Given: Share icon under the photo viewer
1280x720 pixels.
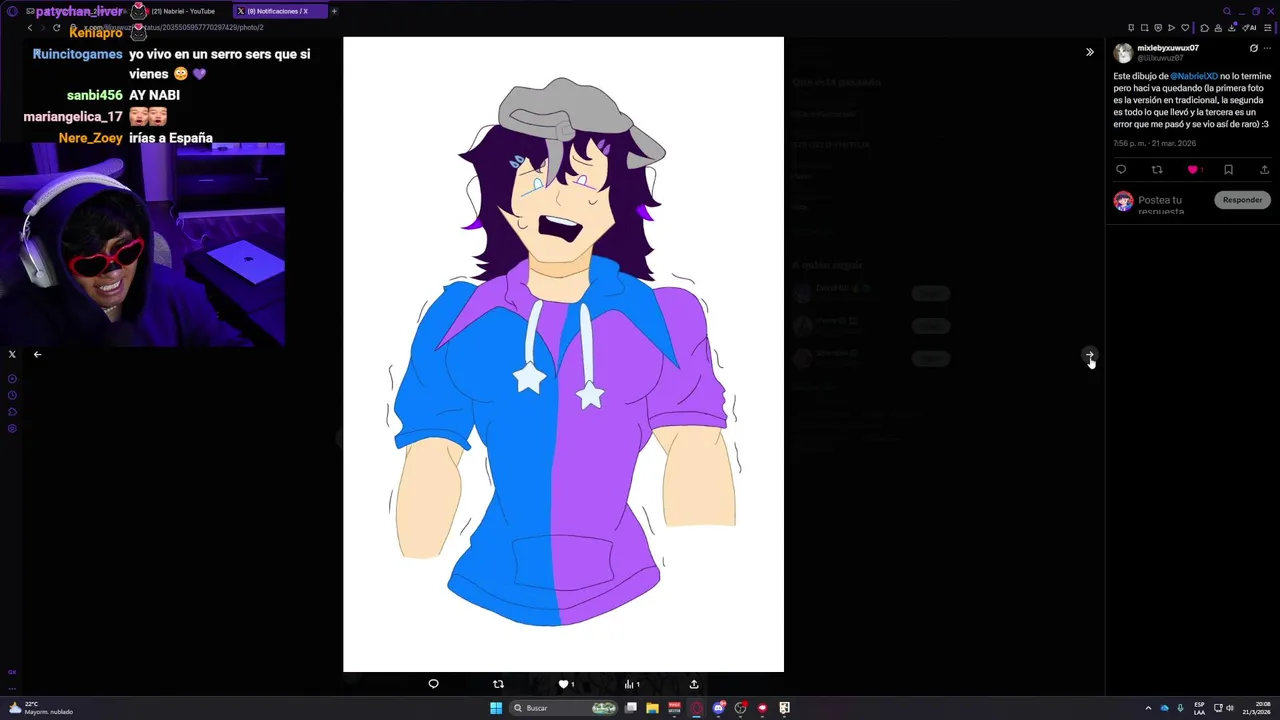Looking at the screenshot, I should (694, 684).
